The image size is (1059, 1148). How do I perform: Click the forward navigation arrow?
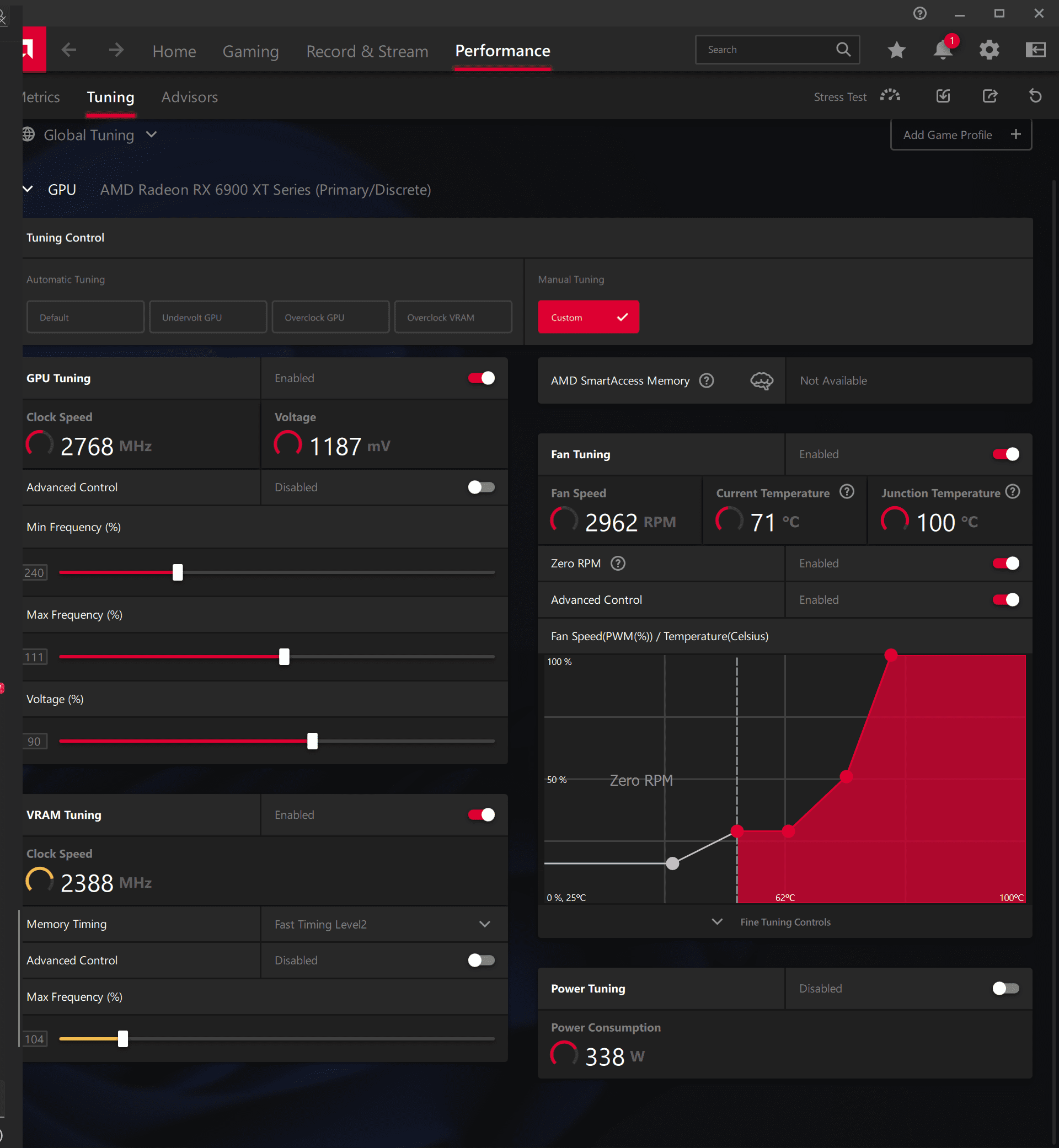pos(116,50)
